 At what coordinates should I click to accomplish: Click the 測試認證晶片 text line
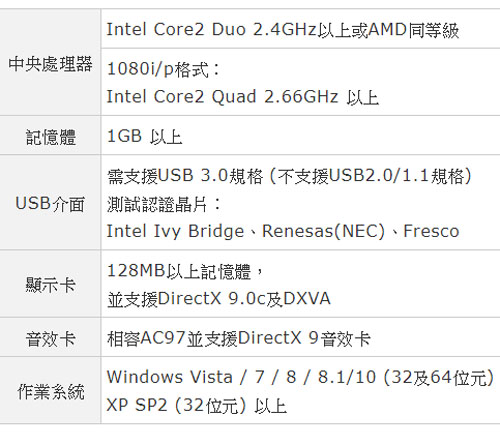point(164,204)
